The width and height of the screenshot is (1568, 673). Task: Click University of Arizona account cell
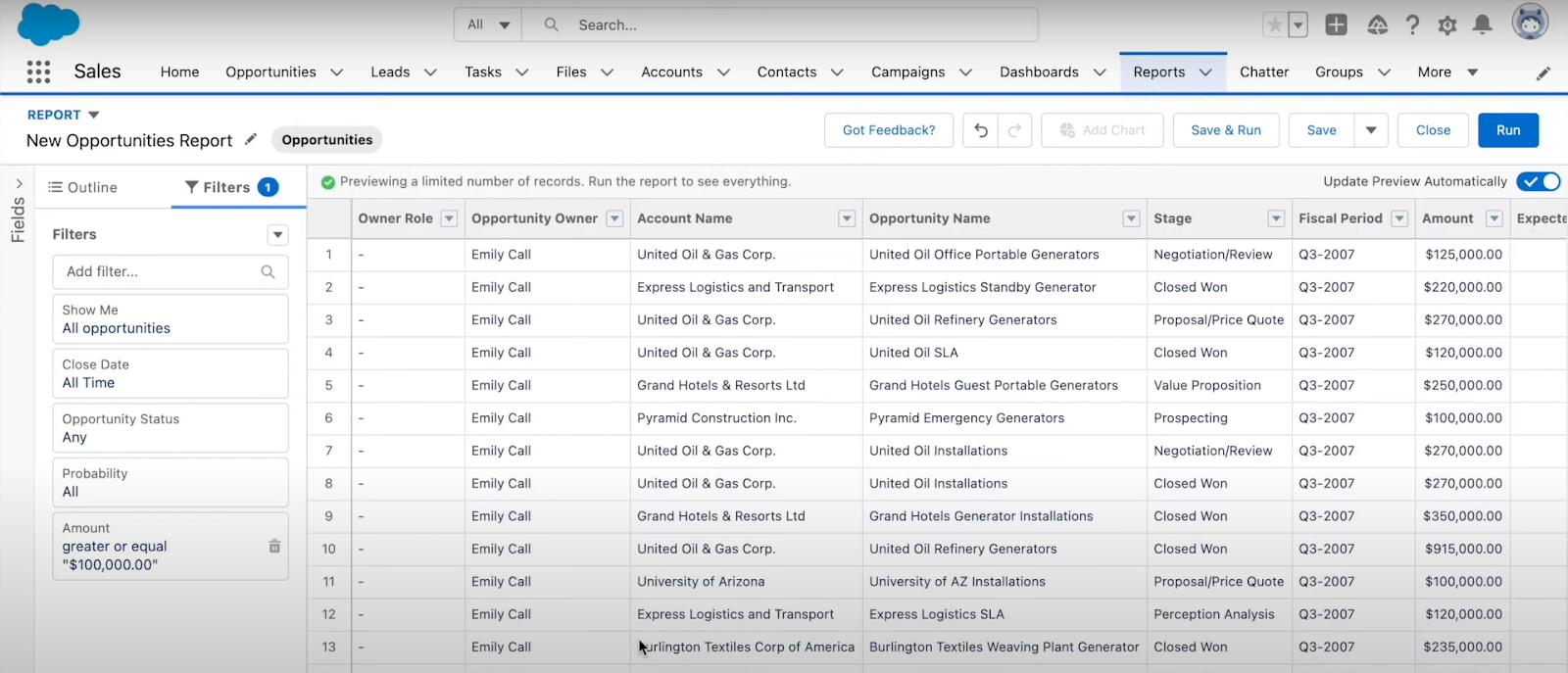(746, 582)
